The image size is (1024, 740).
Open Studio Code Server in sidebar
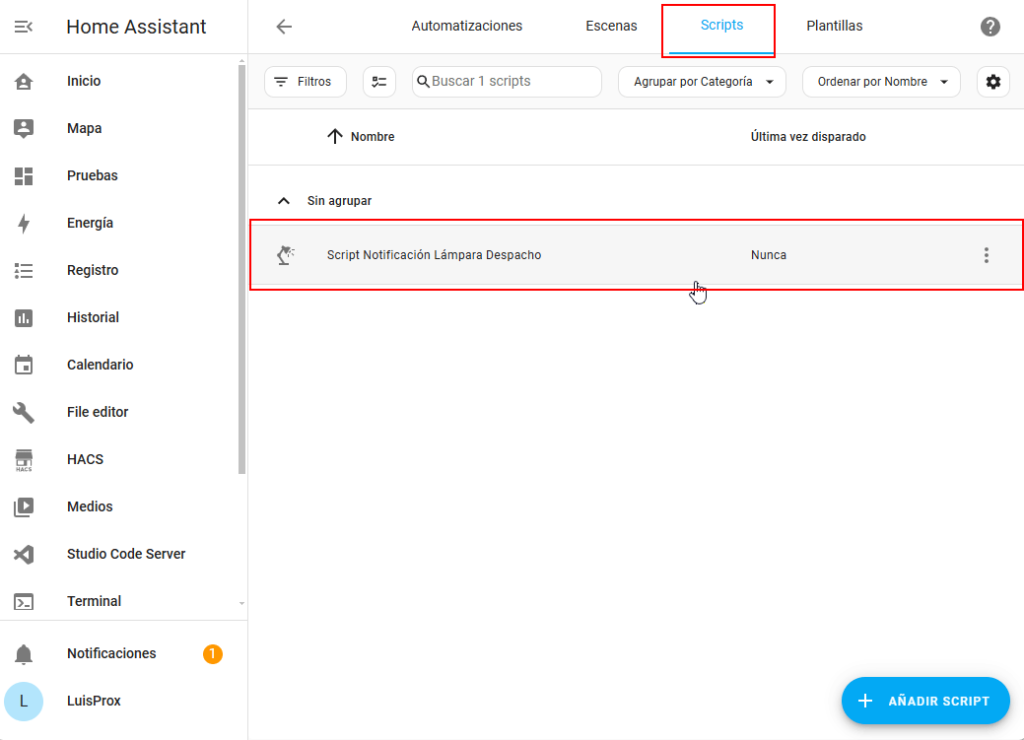point(126,554)
